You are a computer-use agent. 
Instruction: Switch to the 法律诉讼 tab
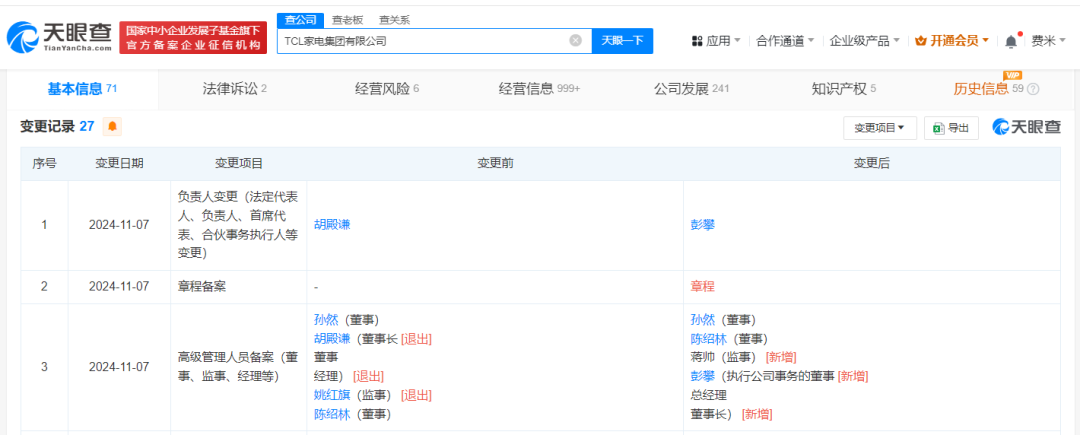pyautogui.click(x=234, y=89)
